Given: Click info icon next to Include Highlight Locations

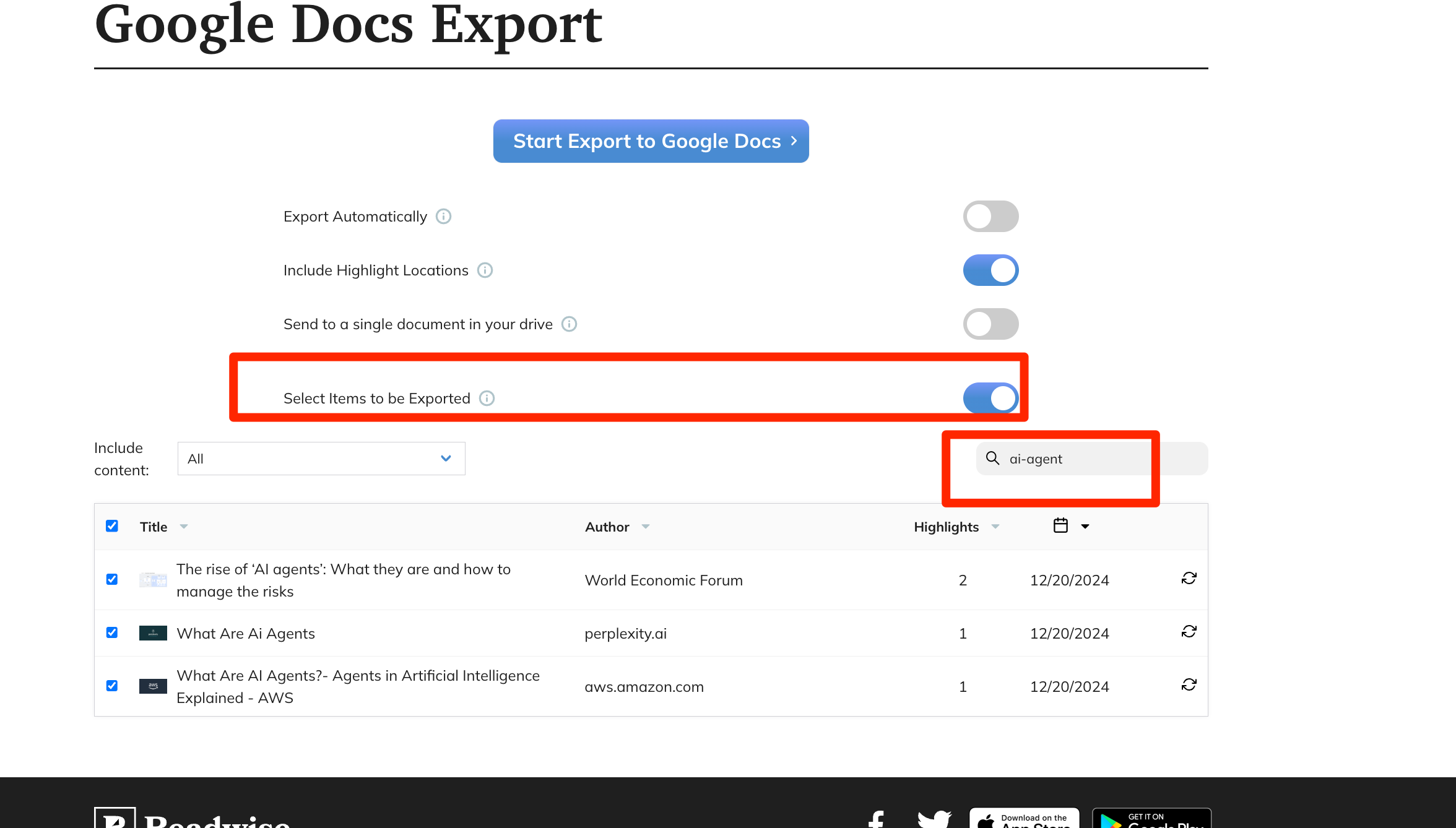Looking at the screenshot, I should coord(485,270).
